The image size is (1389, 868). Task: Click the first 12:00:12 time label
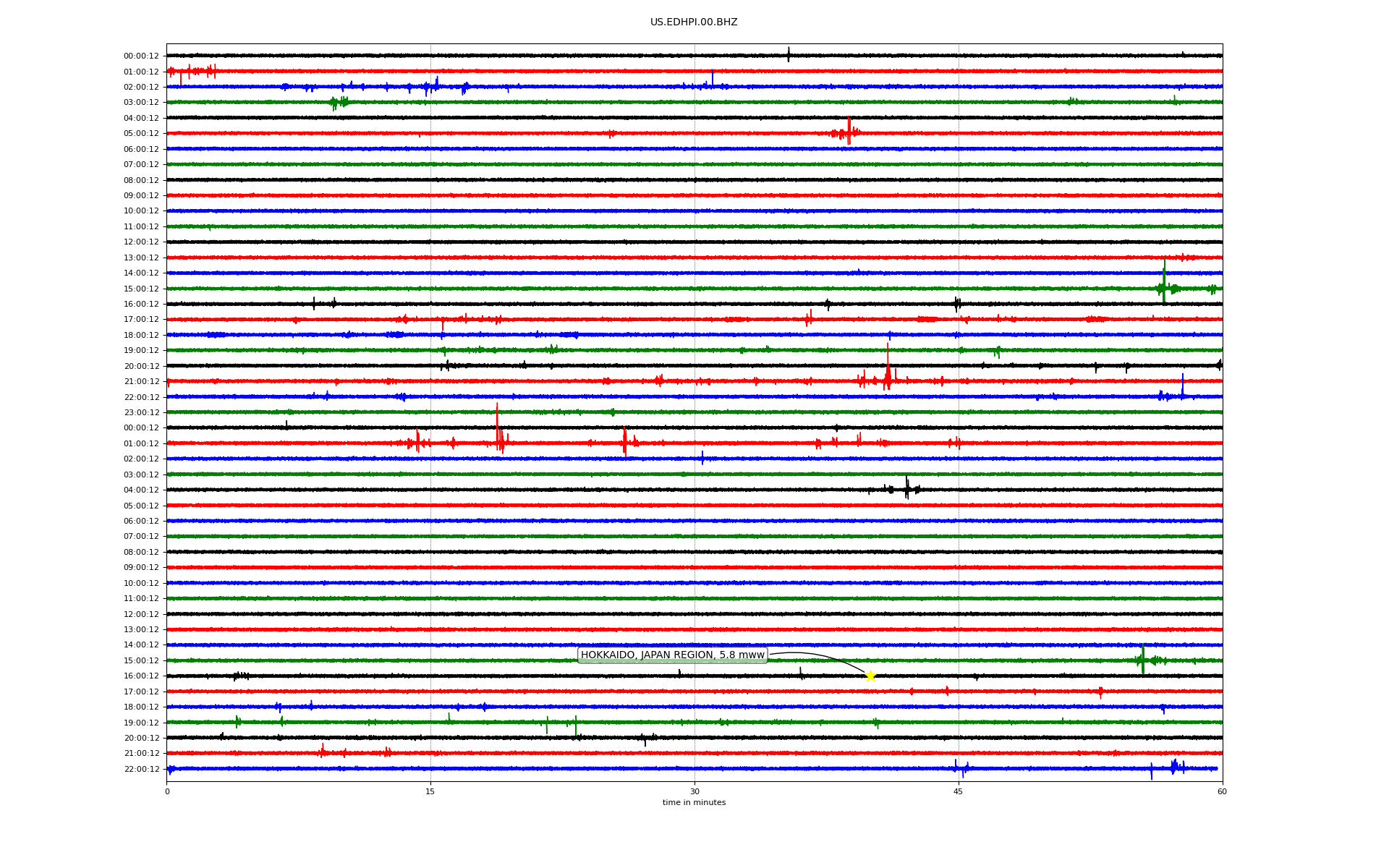[x=141, y=242]
